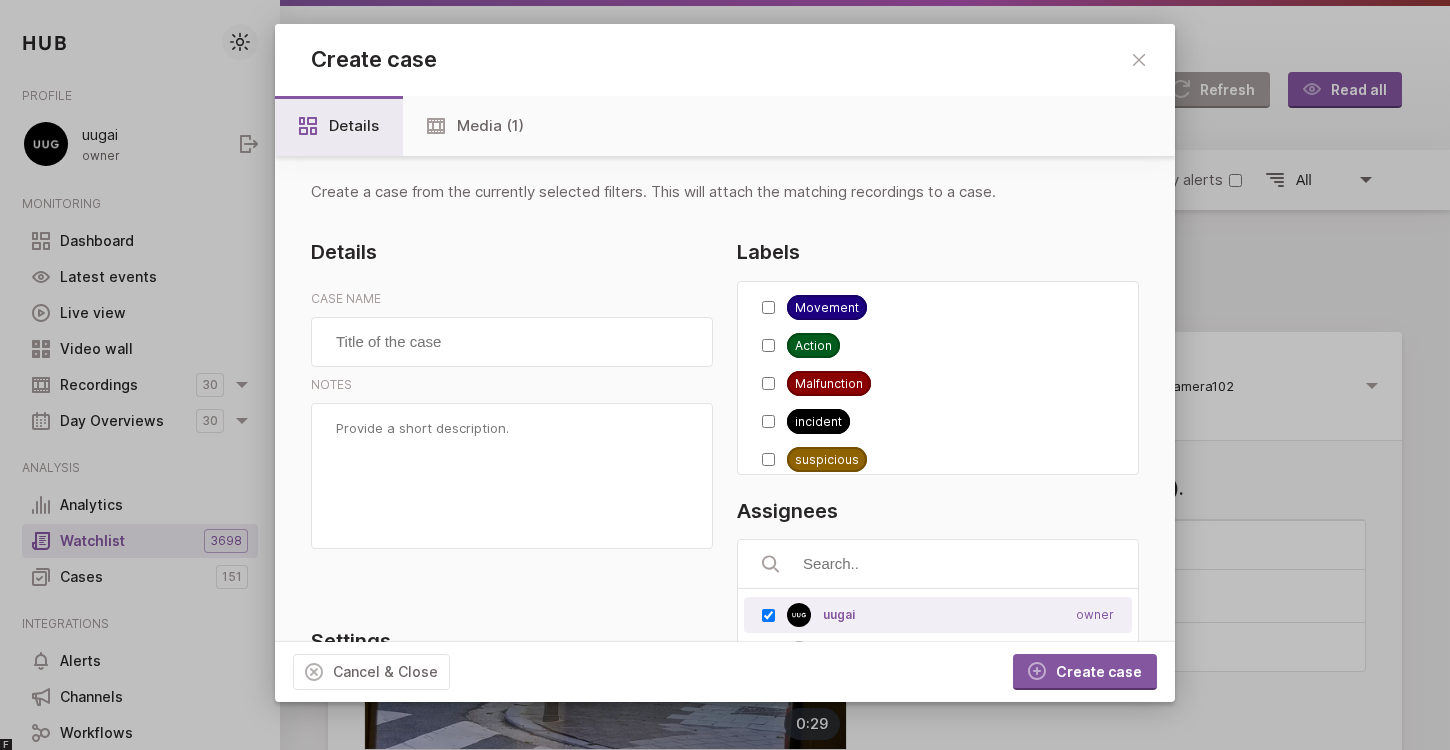The width and height of the screenshot is (1450, 750).
Task: Open Workflows in the sidebar
Action: (x=140, y=733)
